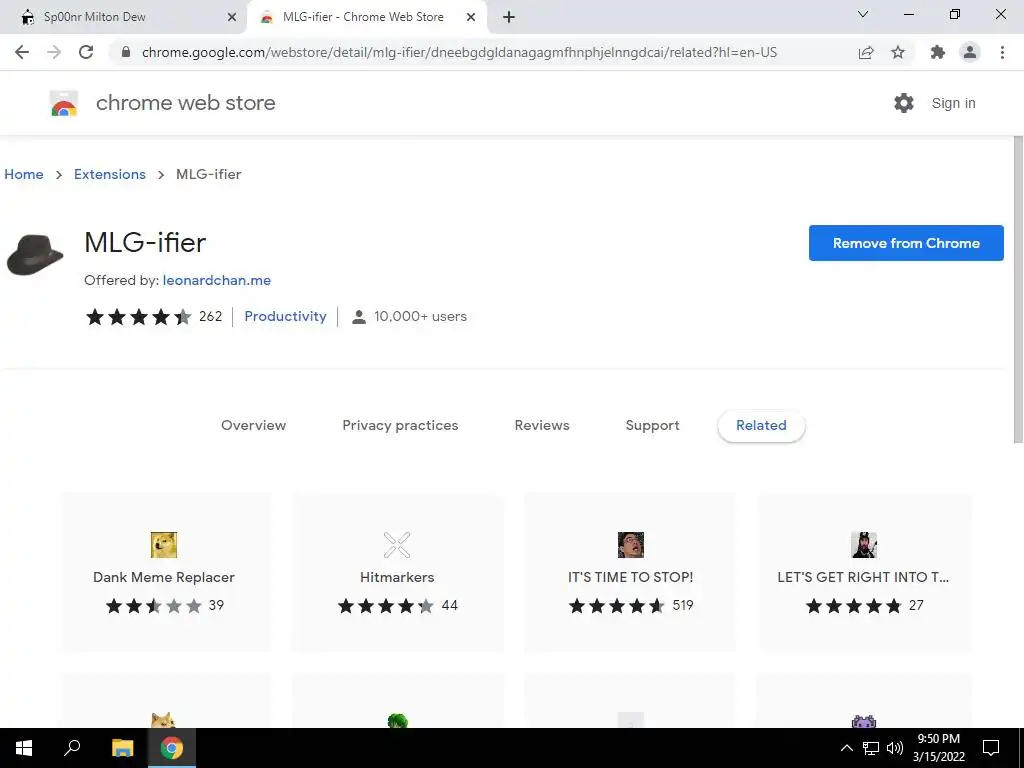Click the Hitmarkers crosshair icon
This screenshot has height=768, width=1024.
pos(397,545)
